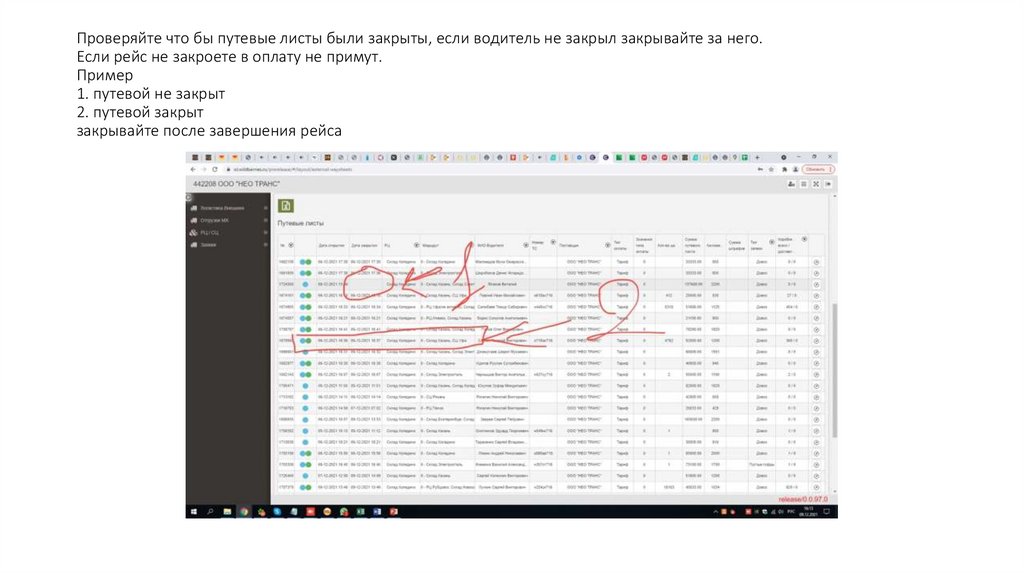Open the ФИО Водителя column filter icon

526,246
